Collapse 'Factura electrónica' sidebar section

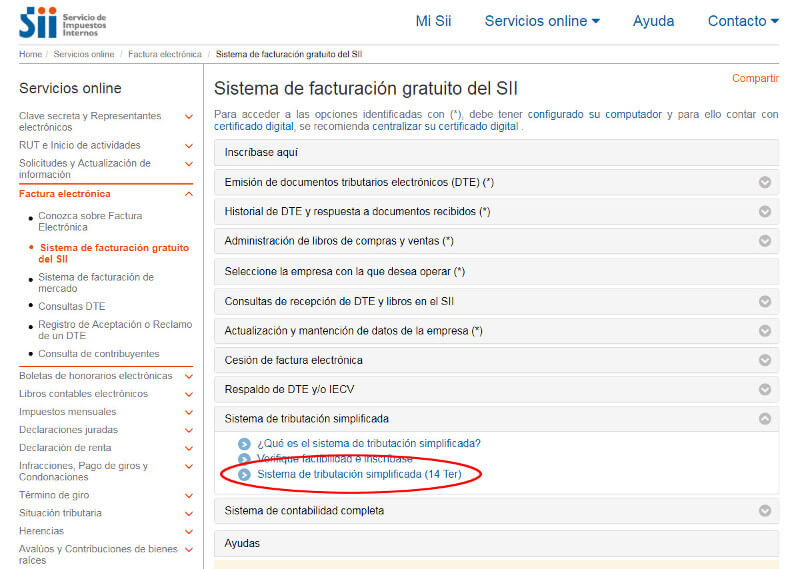pos(188,194)
